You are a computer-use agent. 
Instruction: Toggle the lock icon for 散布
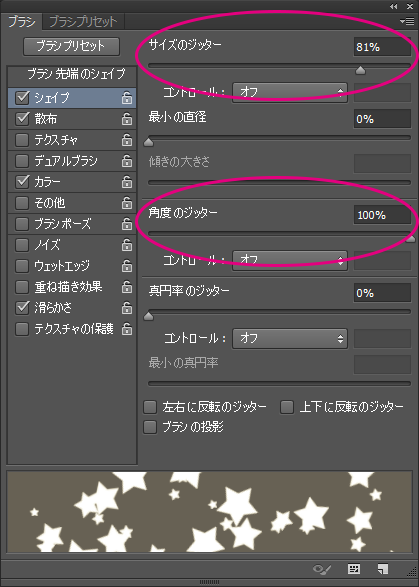click(x=127, y=119)
